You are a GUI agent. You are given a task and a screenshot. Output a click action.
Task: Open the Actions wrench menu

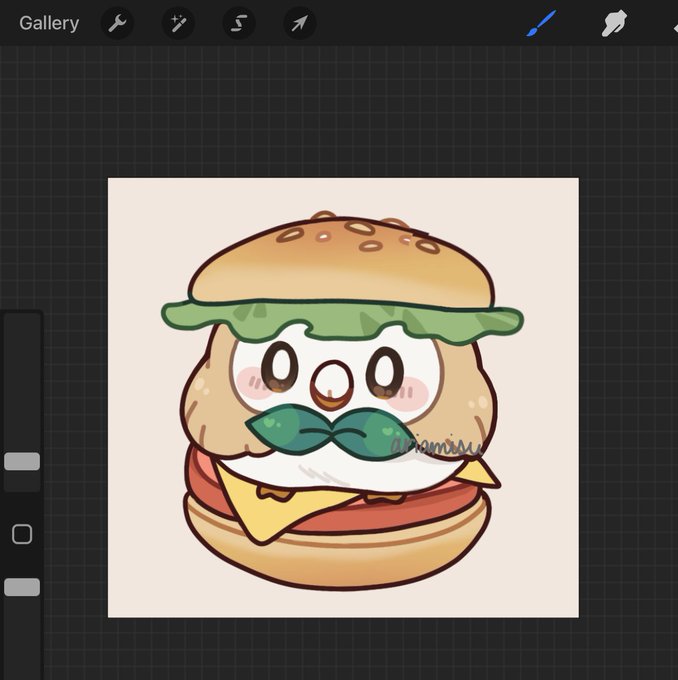point(117,23)
